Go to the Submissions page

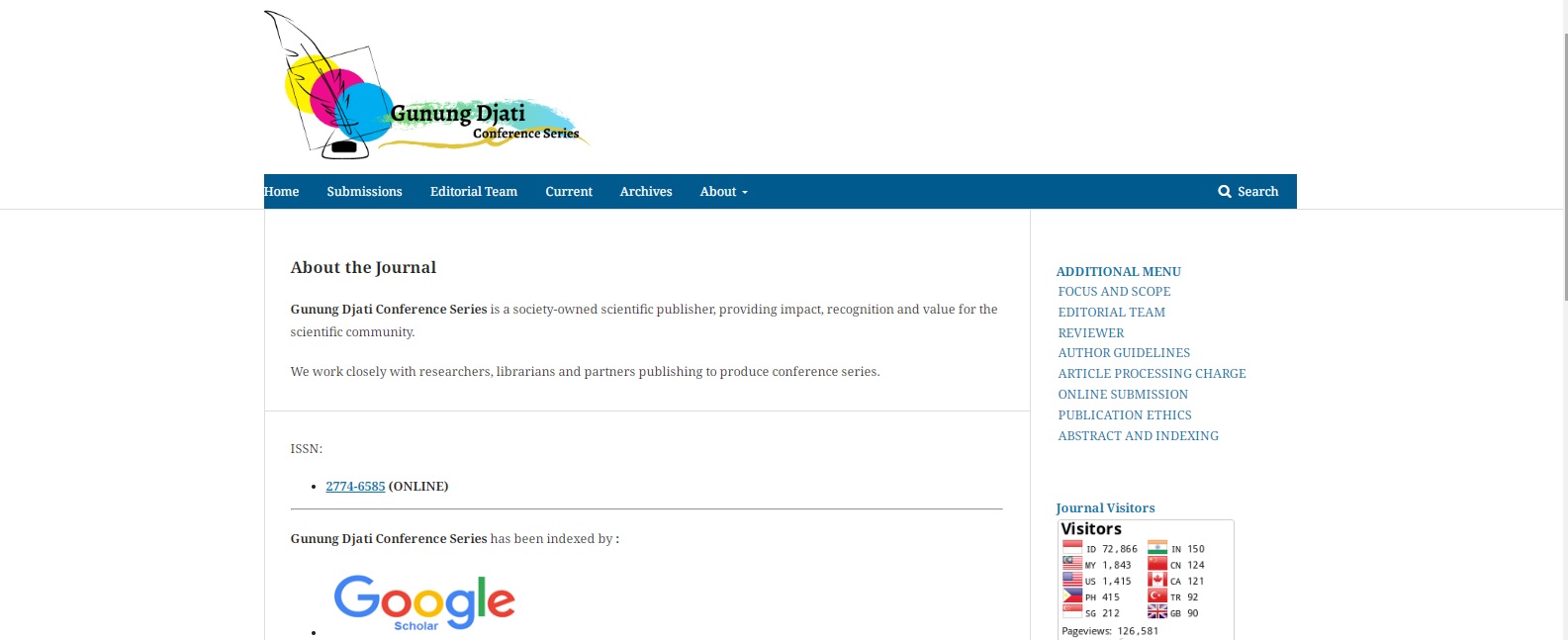pos(364,192)
